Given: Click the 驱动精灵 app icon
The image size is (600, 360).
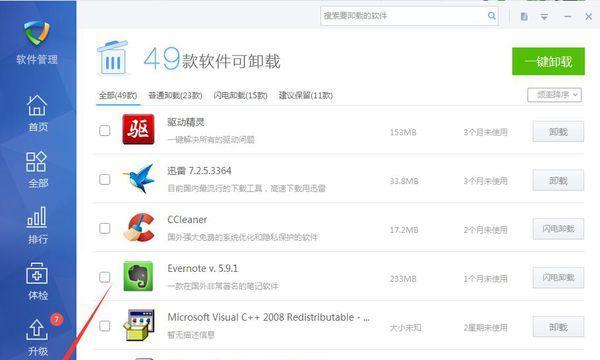Looking at the screenshot, I should tap(138, 129).
